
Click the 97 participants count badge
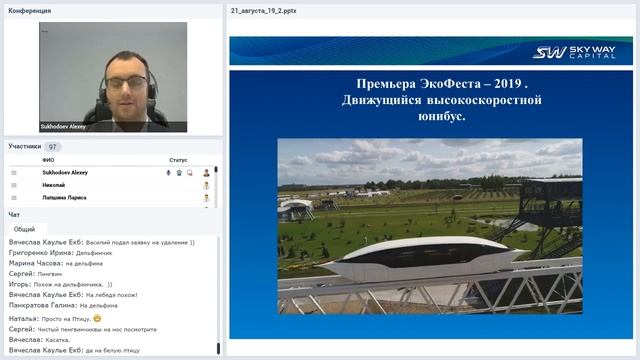[52, 147]
